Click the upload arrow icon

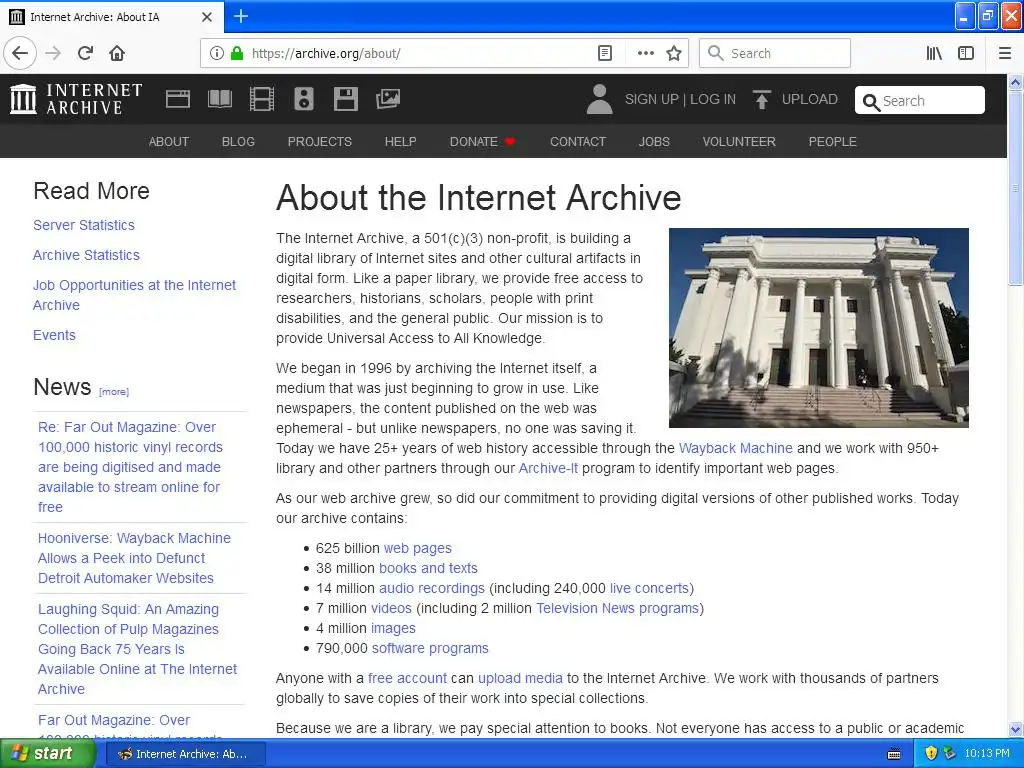coord(761,99)
